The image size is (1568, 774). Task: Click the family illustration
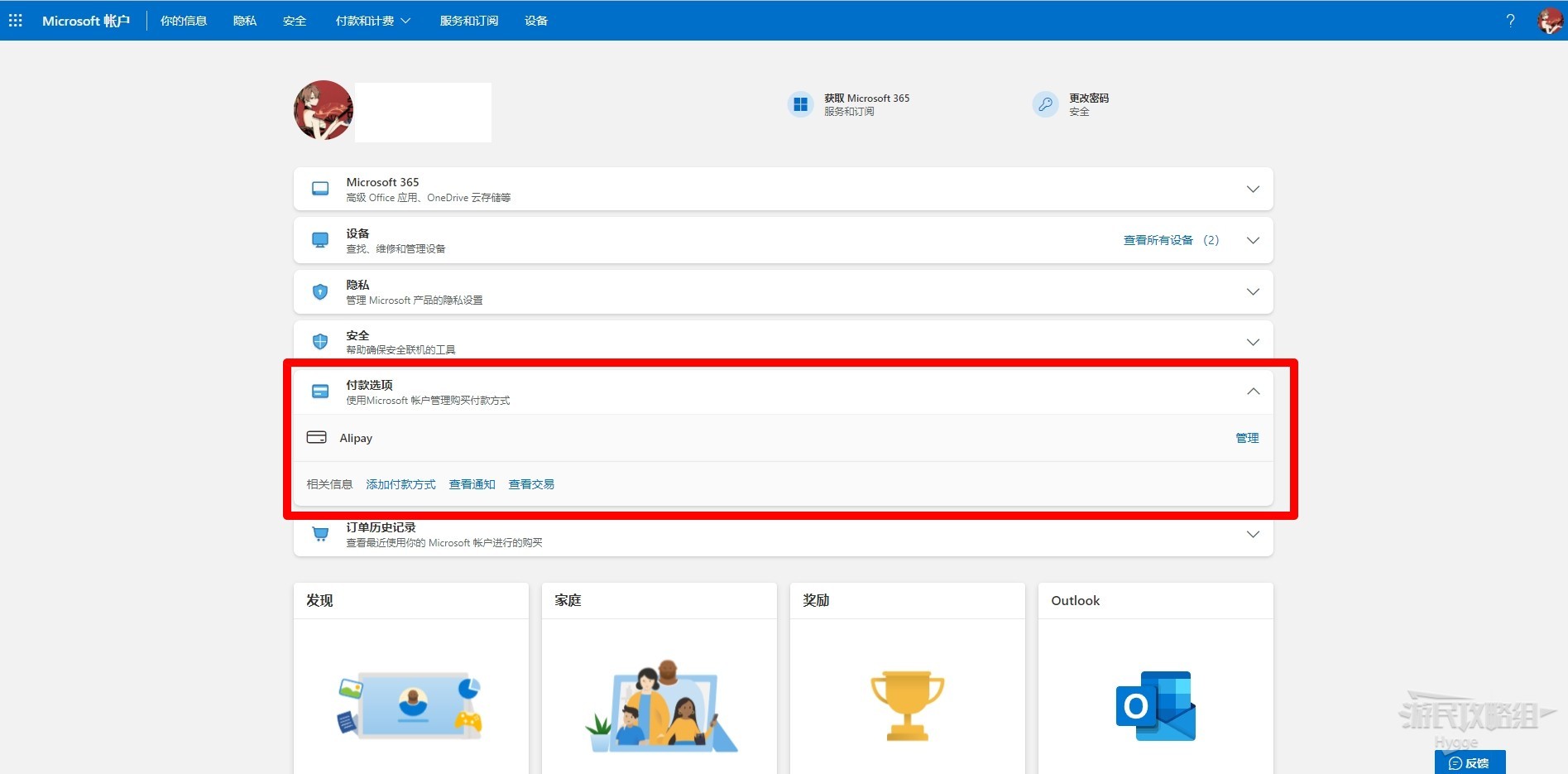point(660,706)
